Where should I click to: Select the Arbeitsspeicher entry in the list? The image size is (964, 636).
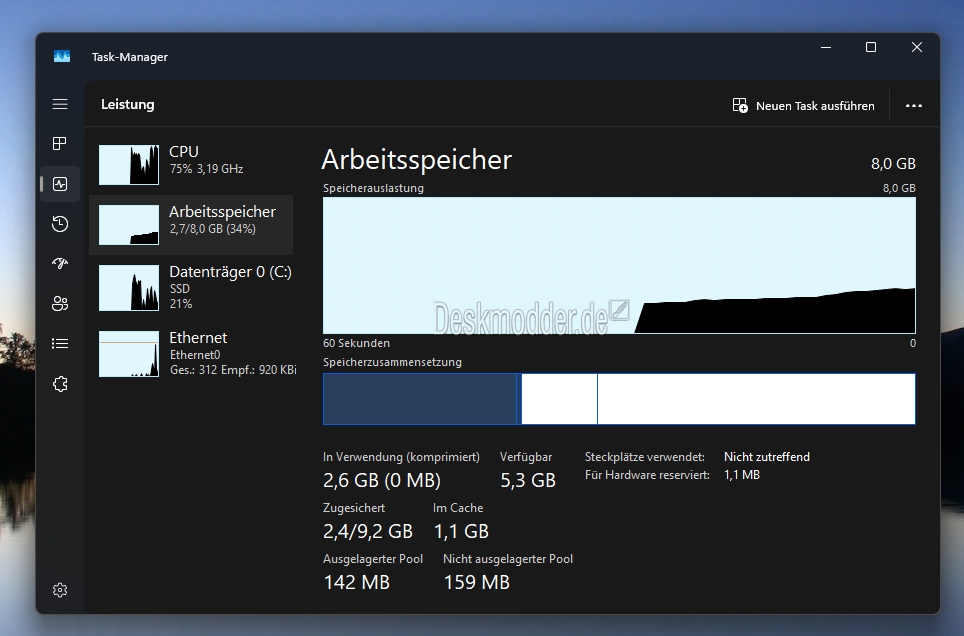(x=191, y=225)
